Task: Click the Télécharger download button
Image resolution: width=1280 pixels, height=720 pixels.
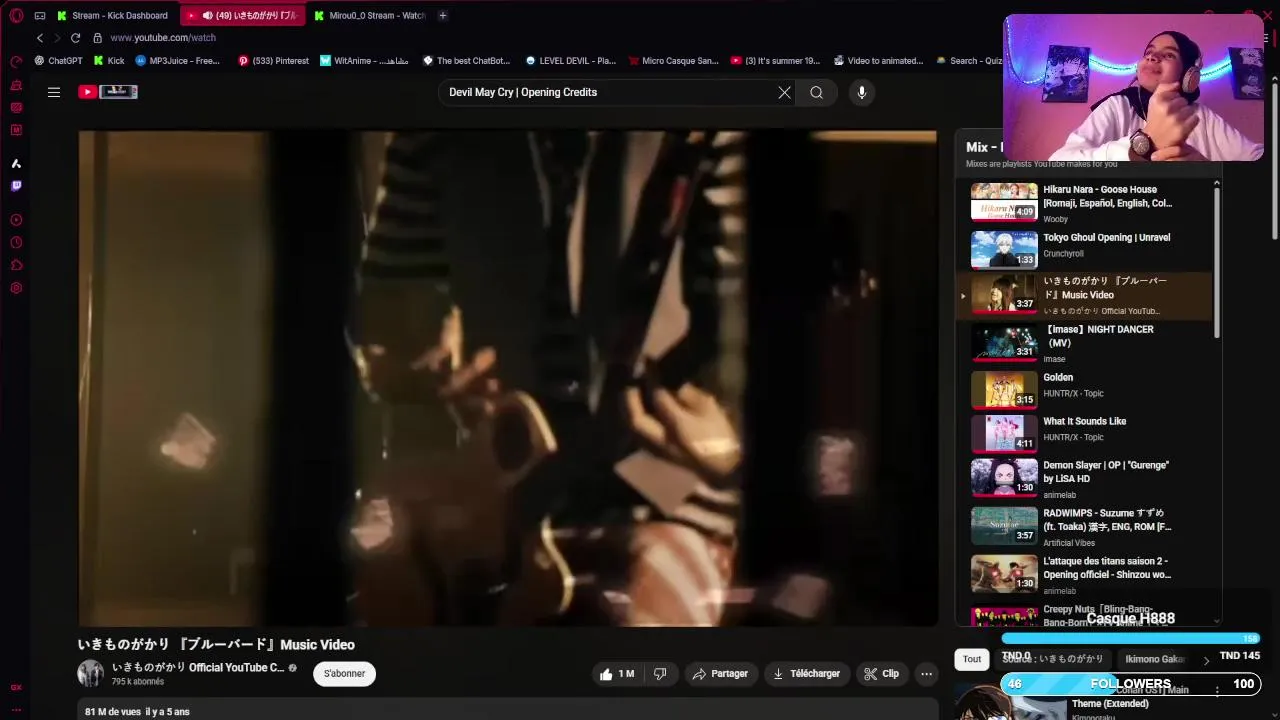Action: tap(806, 674)
